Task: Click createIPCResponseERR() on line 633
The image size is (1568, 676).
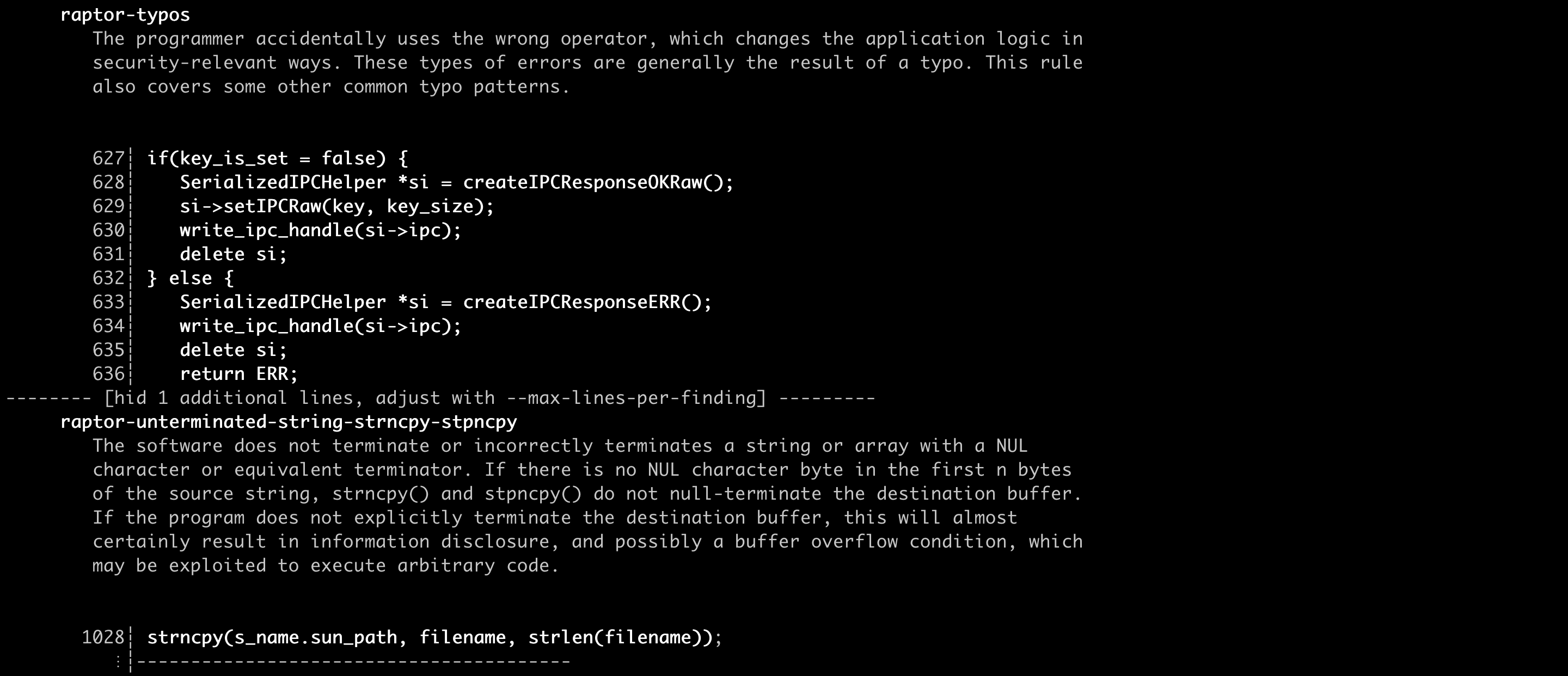Action: coord(587,302)
